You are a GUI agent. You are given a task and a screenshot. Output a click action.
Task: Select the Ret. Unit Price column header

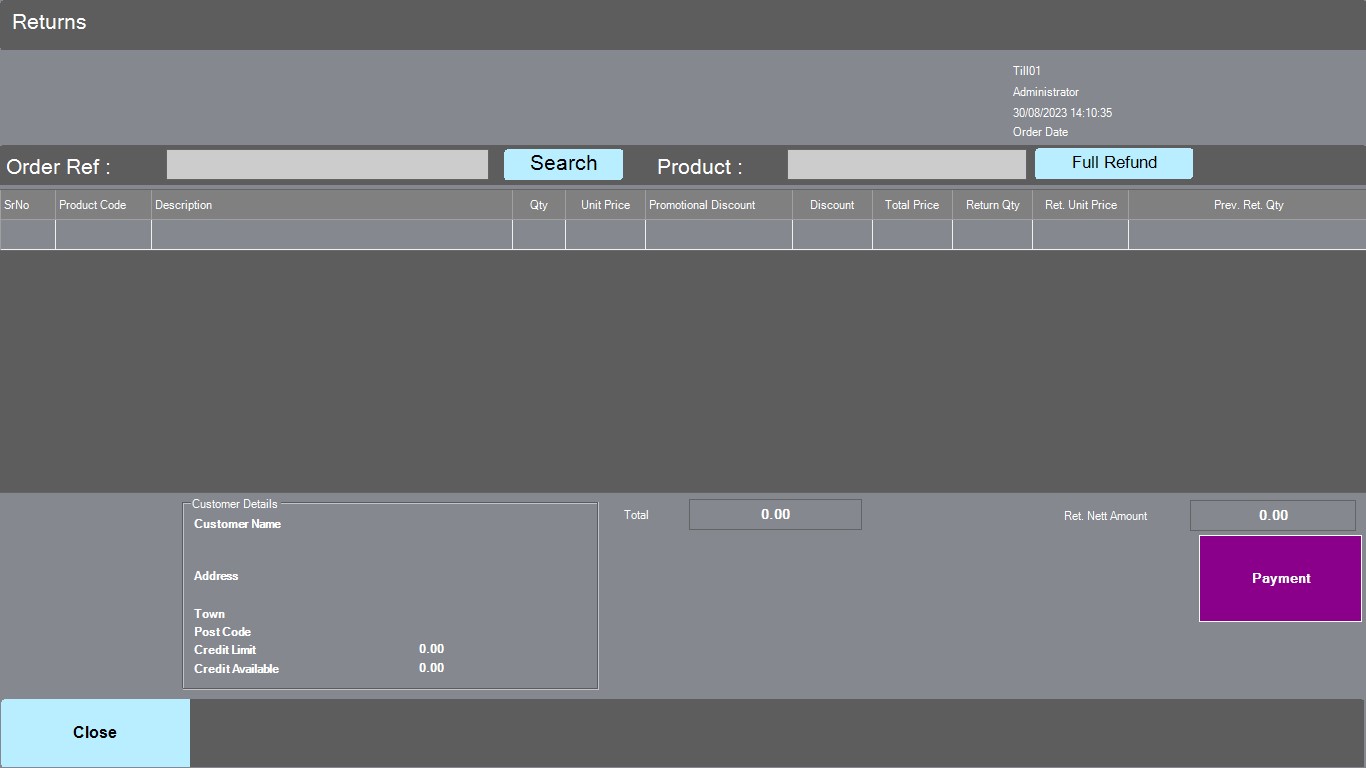pos(1080,205)
